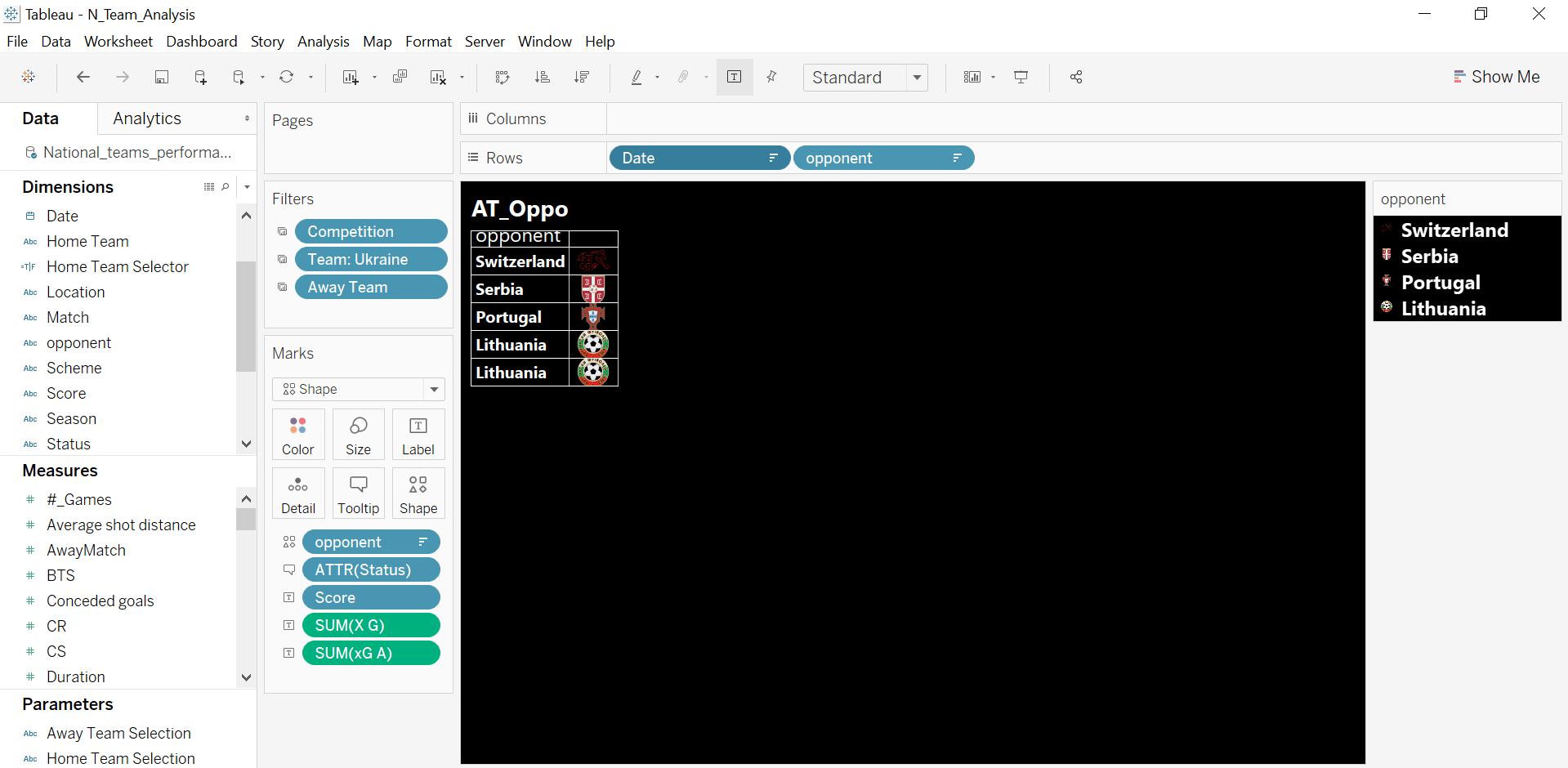This screenshot has width=1568, height=768.
Task: Click the Share icon in the toolbar
Action: (x=1075, y=77)
